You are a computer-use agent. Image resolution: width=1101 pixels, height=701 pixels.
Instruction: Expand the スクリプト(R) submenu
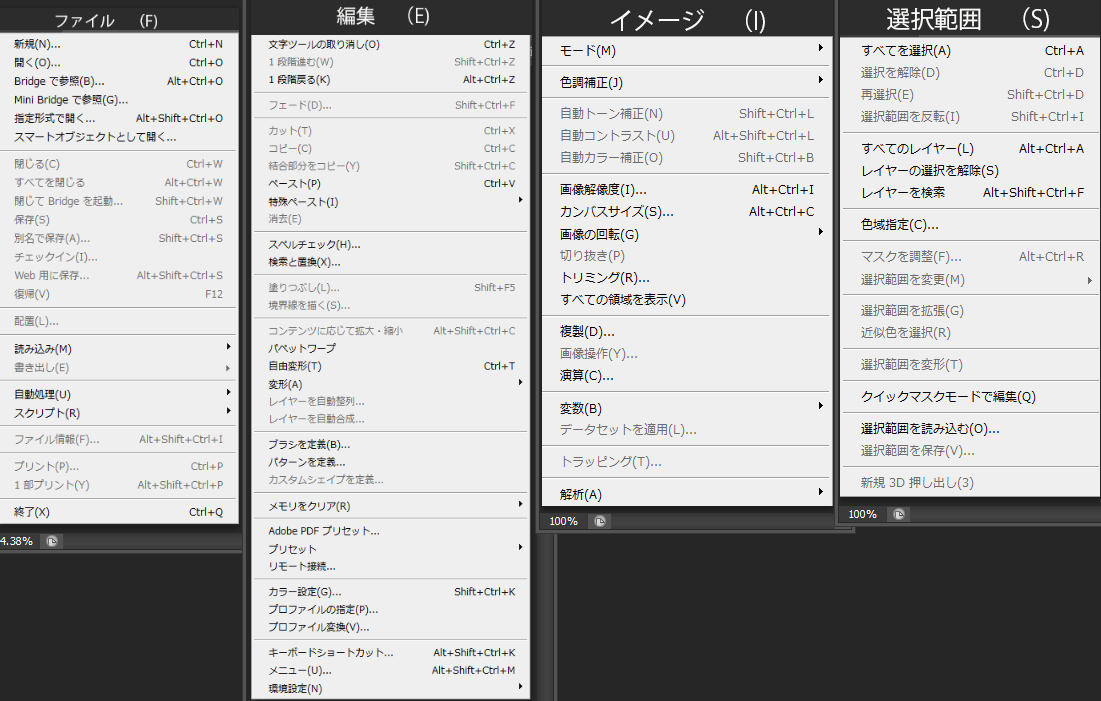click(x=119, y=413)
